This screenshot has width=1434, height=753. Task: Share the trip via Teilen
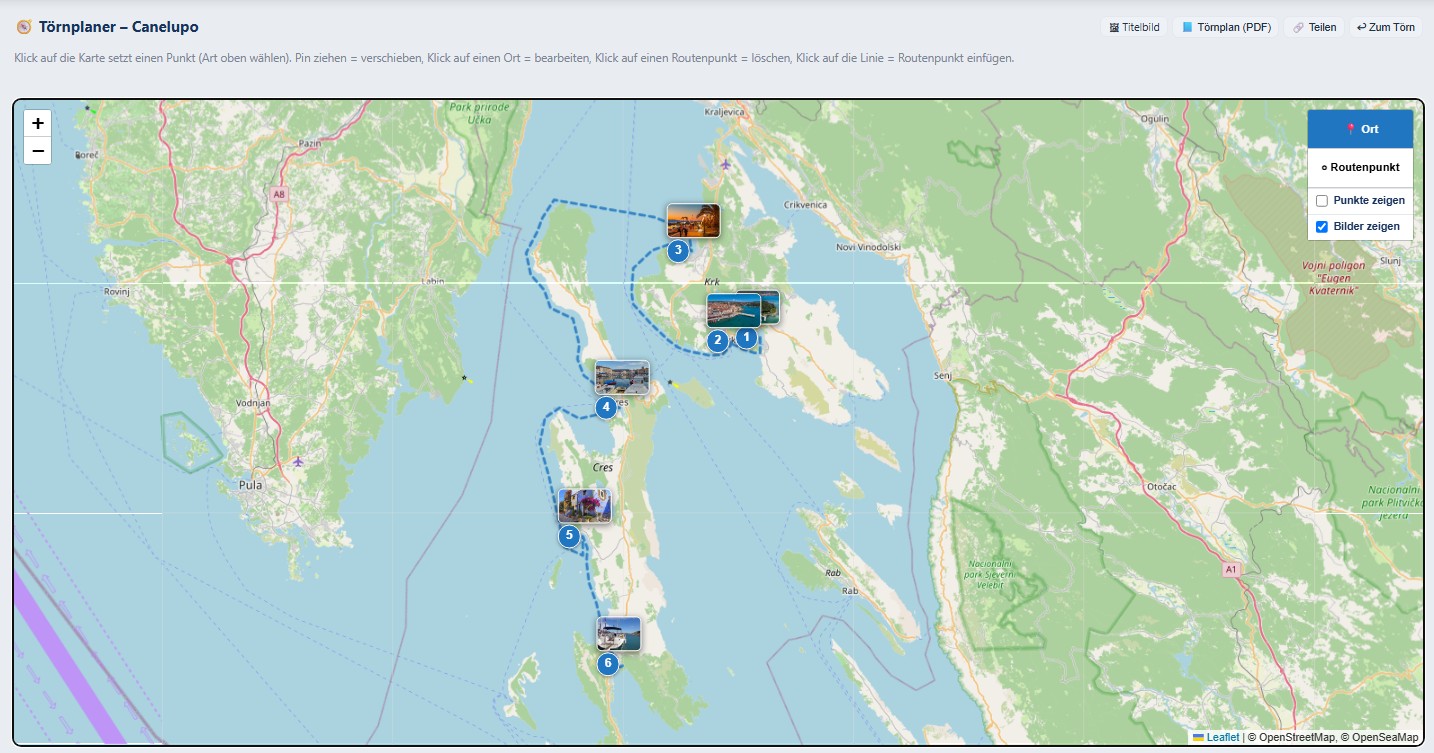coord(1314,27)
